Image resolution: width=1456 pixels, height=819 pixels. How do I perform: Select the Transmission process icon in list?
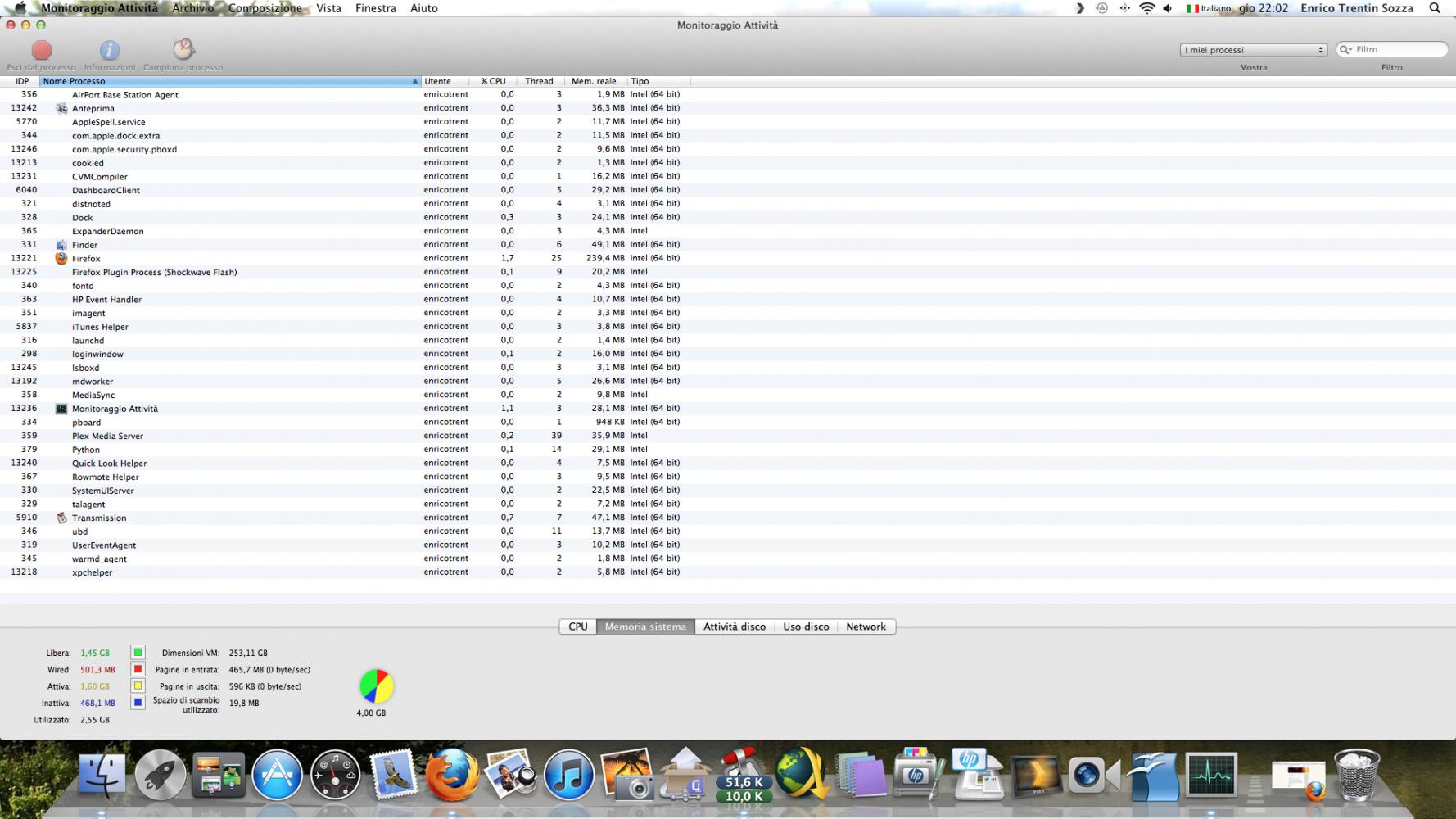tap(61, 518)
